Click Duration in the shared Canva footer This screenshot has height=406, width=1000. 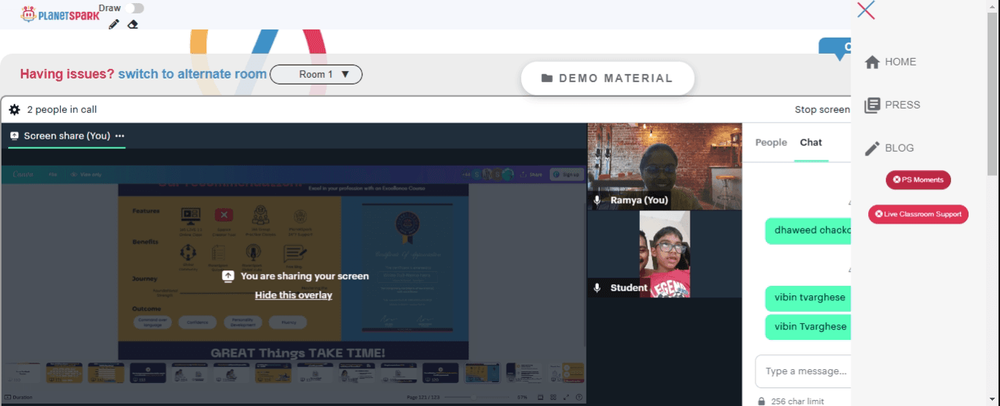[19, 397]
